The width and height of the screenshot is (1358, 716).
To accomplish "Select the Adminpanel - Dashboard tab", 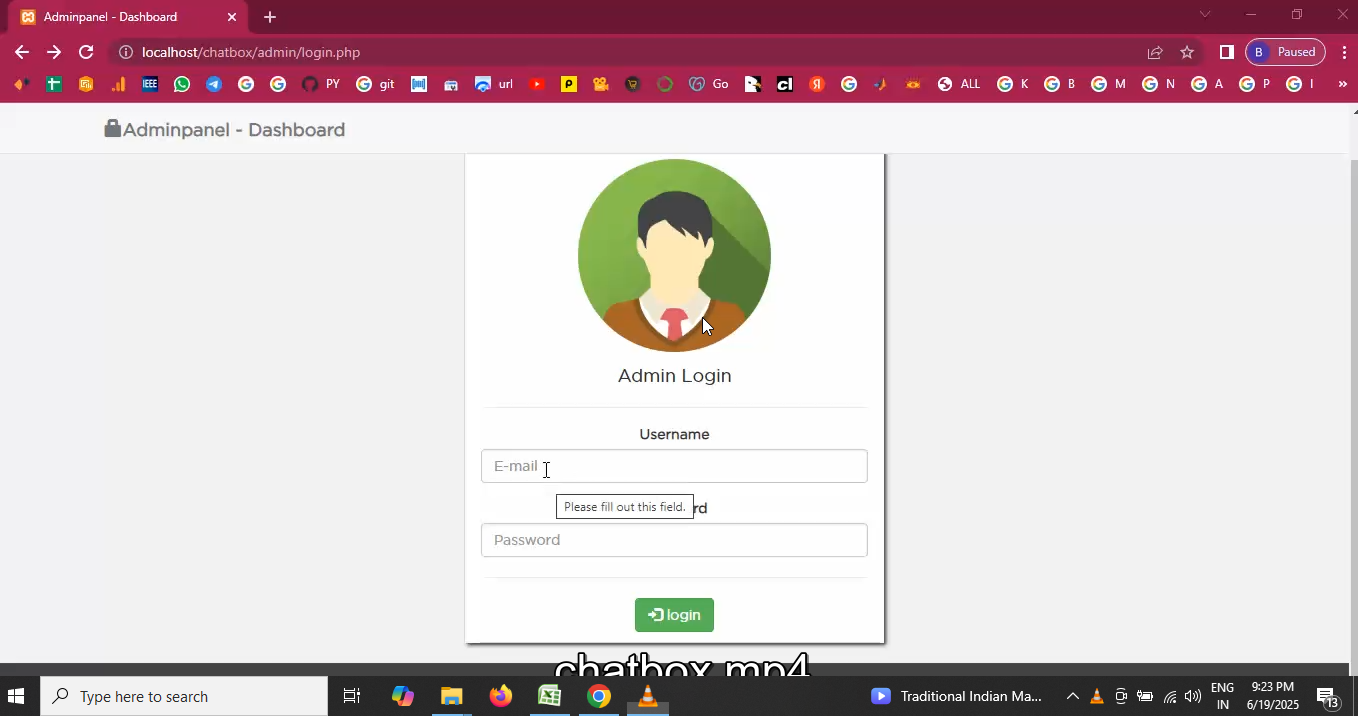I will 120,17.
